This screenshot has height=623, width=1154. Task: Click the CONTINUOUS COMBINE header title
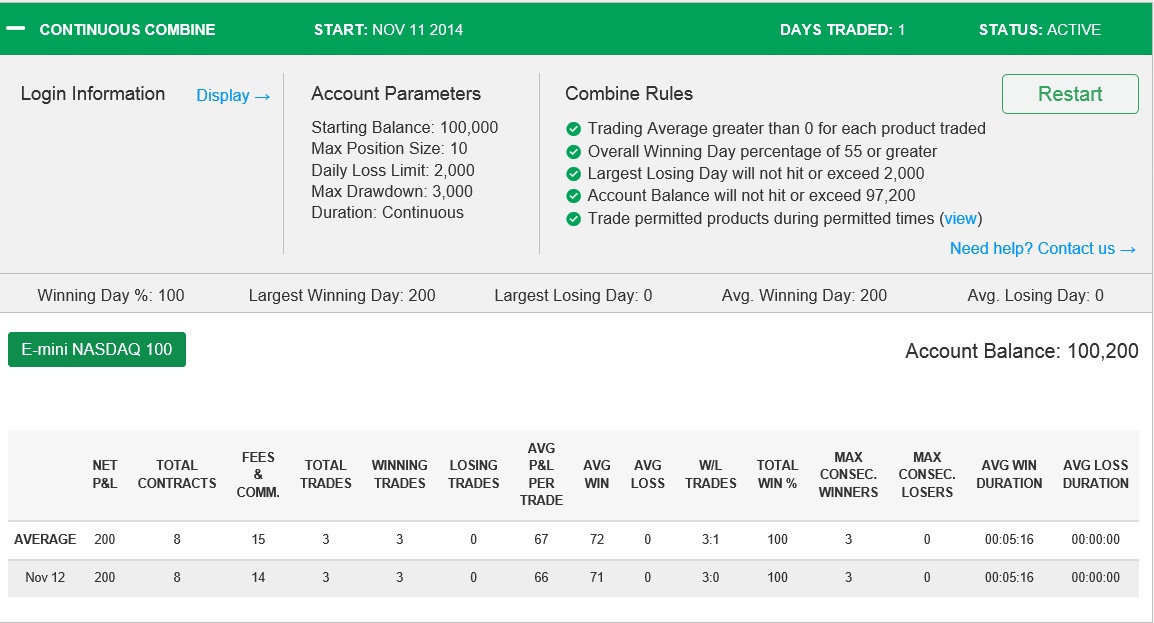click(x=127, y=29)
